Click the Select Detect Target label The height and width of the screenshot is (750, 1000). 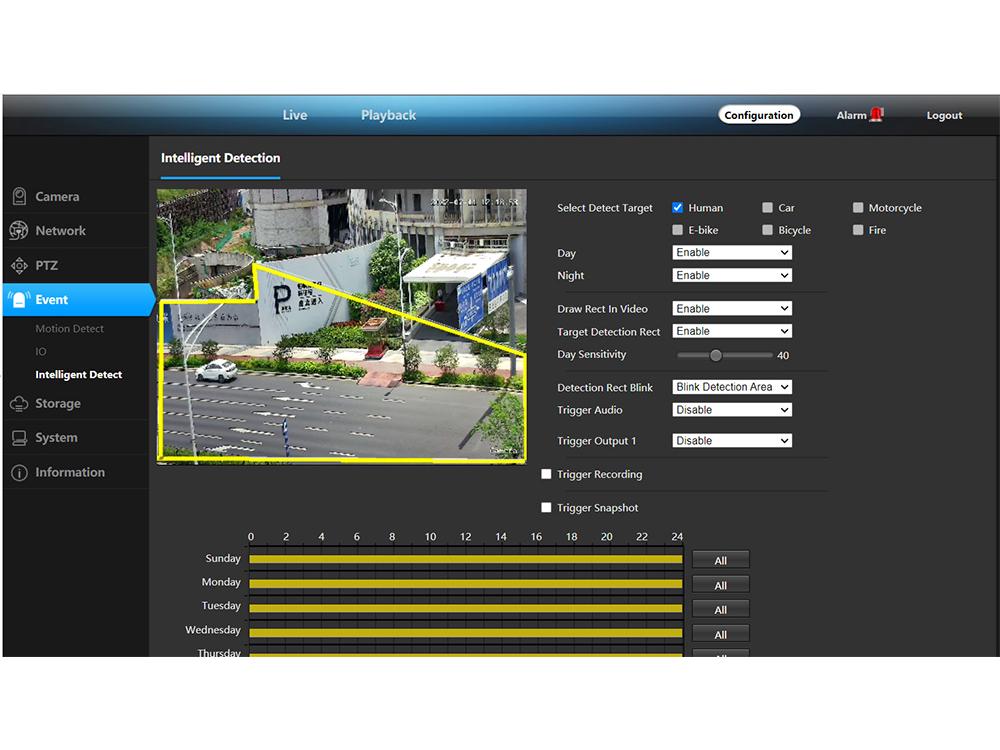point(605,208)
